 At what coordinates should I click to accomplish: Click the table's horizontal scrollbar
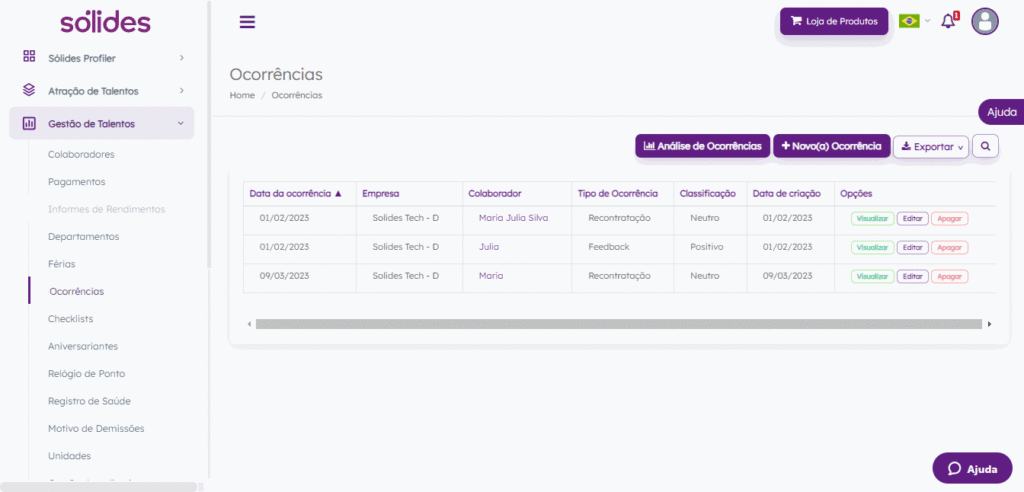click(618, 324)
